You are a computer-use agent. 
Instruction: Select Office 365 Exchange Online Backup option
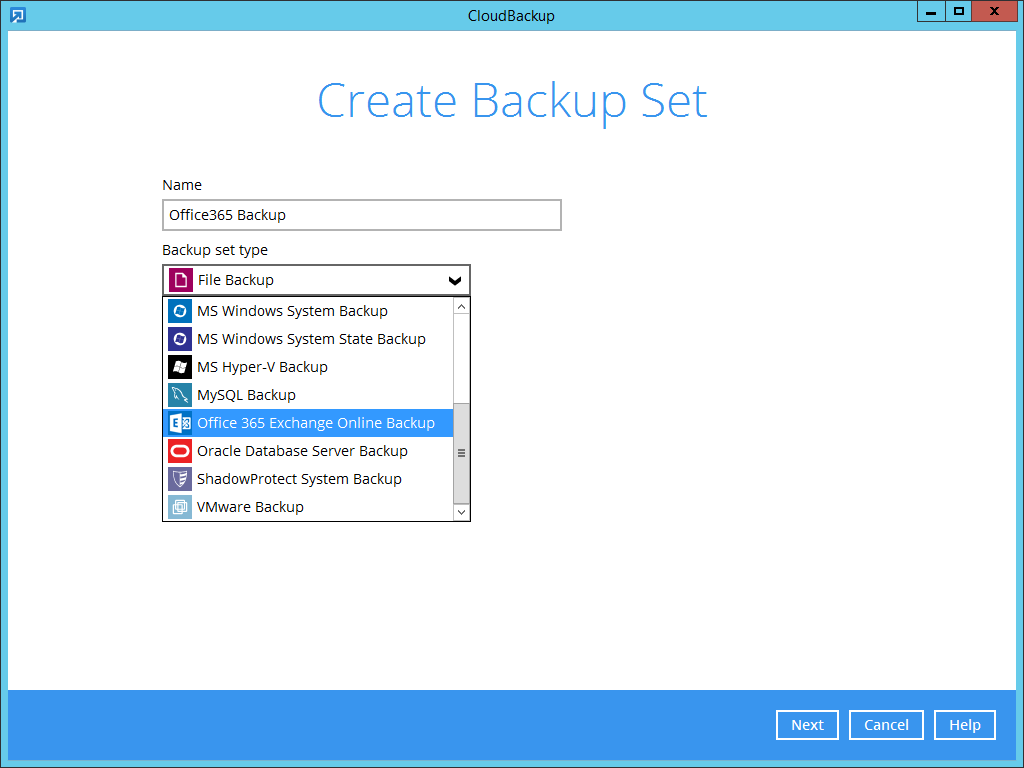coord(316,423)
